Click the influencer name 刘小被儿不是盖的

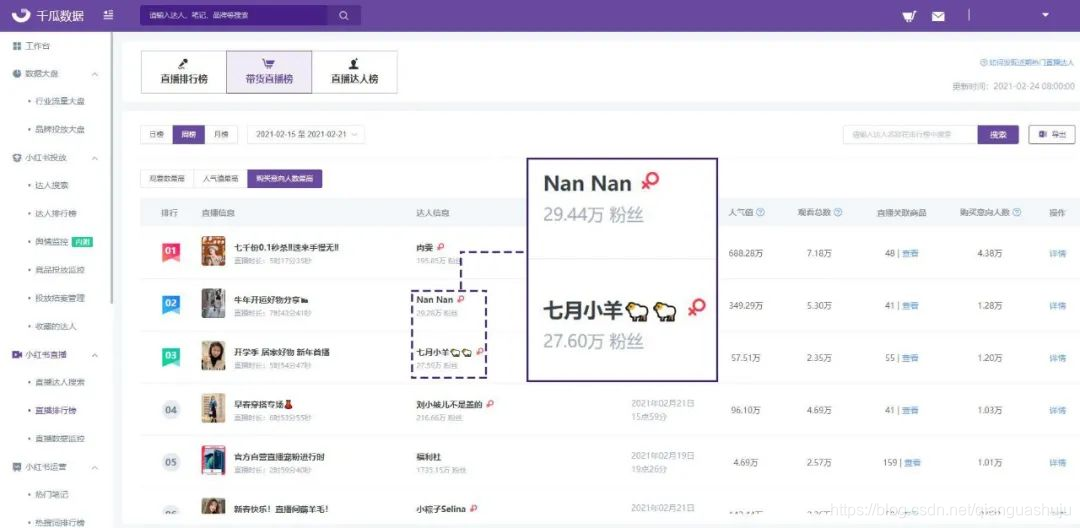click(449, 404)
